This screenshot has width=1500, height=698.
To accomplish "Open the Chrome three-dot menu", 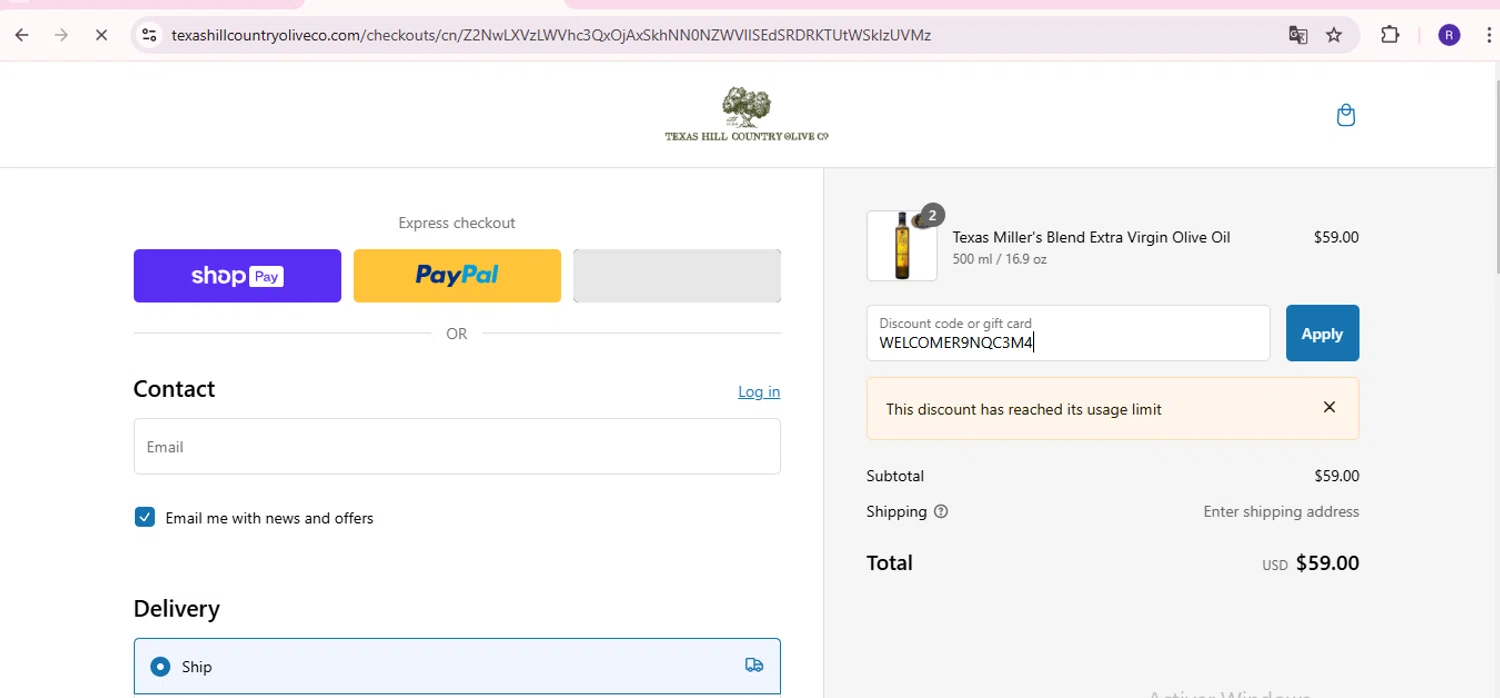I will point(1490,35).
